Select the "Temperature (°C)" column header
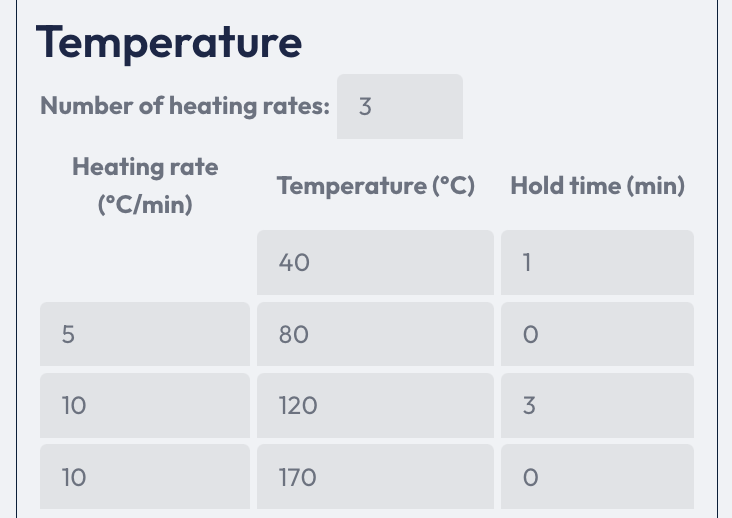Viewport: 732px width, 518px height. (x=375, y=186)
